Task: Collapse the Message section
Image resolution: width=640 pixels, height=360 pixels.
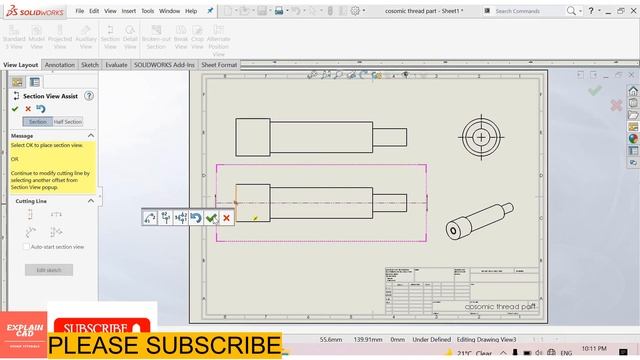Action: [x=91, y=136]
